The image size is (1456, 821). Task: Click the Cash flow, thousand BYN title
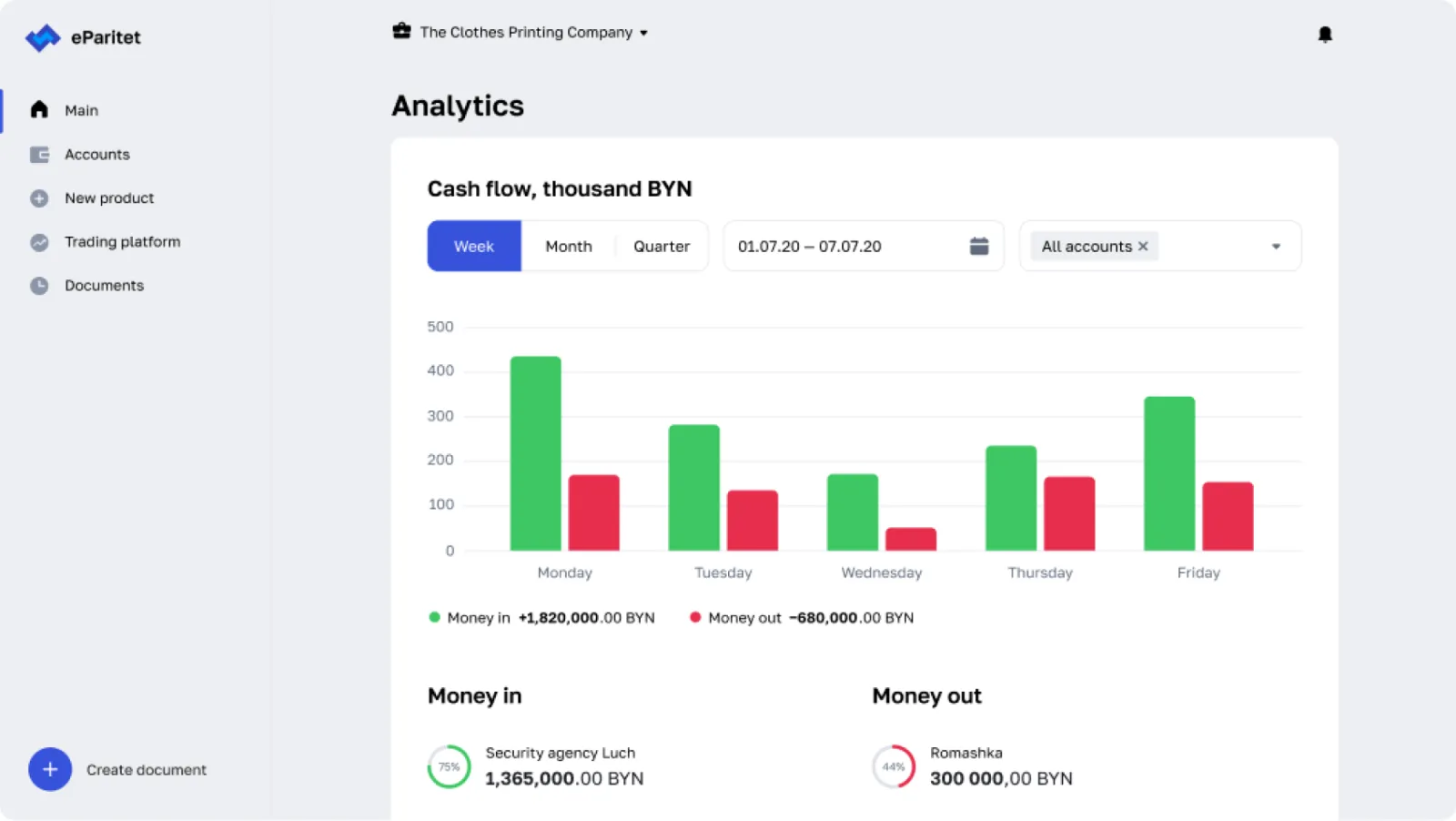pos(560,188)
